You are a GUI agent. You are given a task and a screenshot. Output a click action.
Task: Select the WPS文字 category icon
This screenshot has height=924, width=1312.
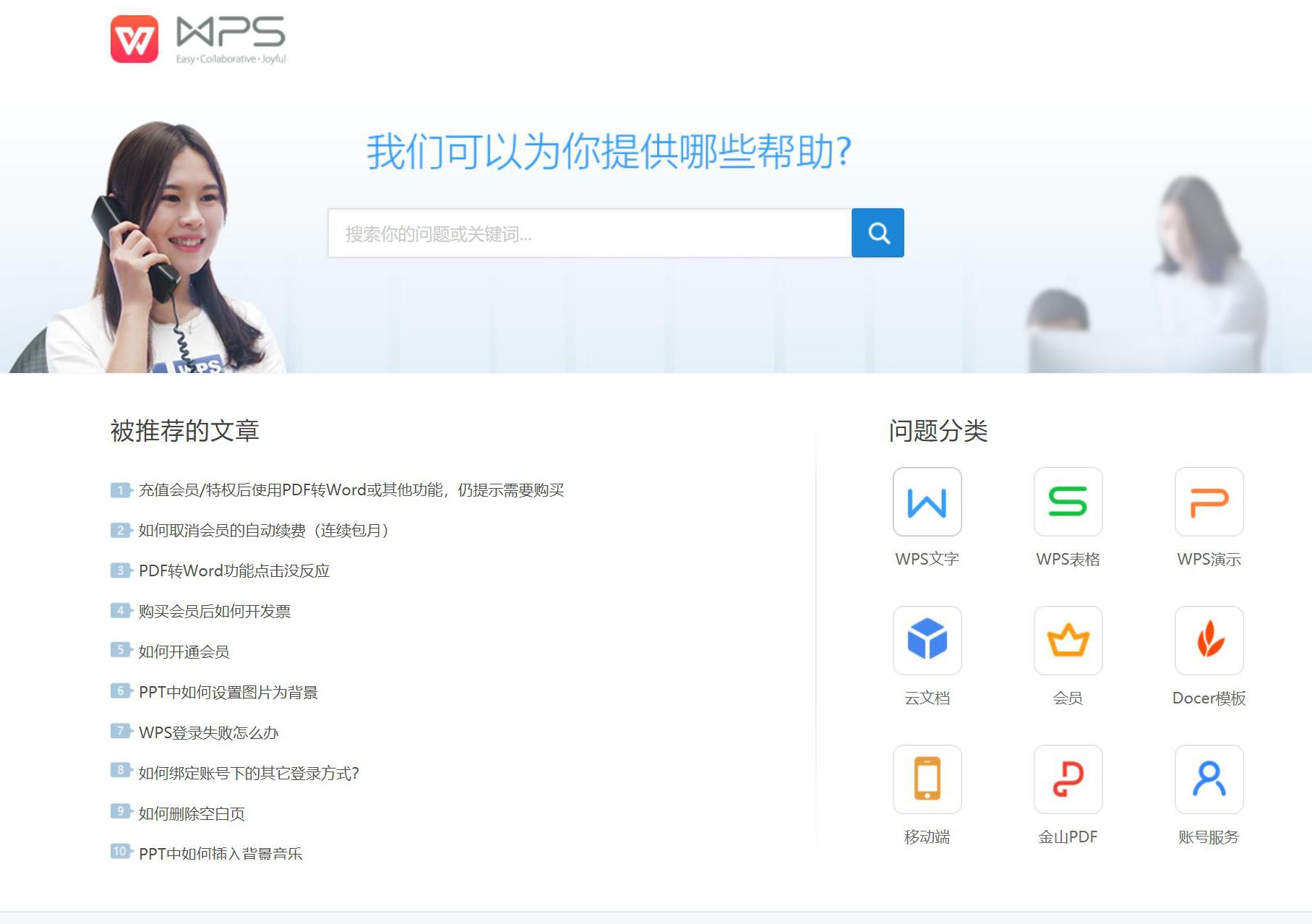point(927,502)
